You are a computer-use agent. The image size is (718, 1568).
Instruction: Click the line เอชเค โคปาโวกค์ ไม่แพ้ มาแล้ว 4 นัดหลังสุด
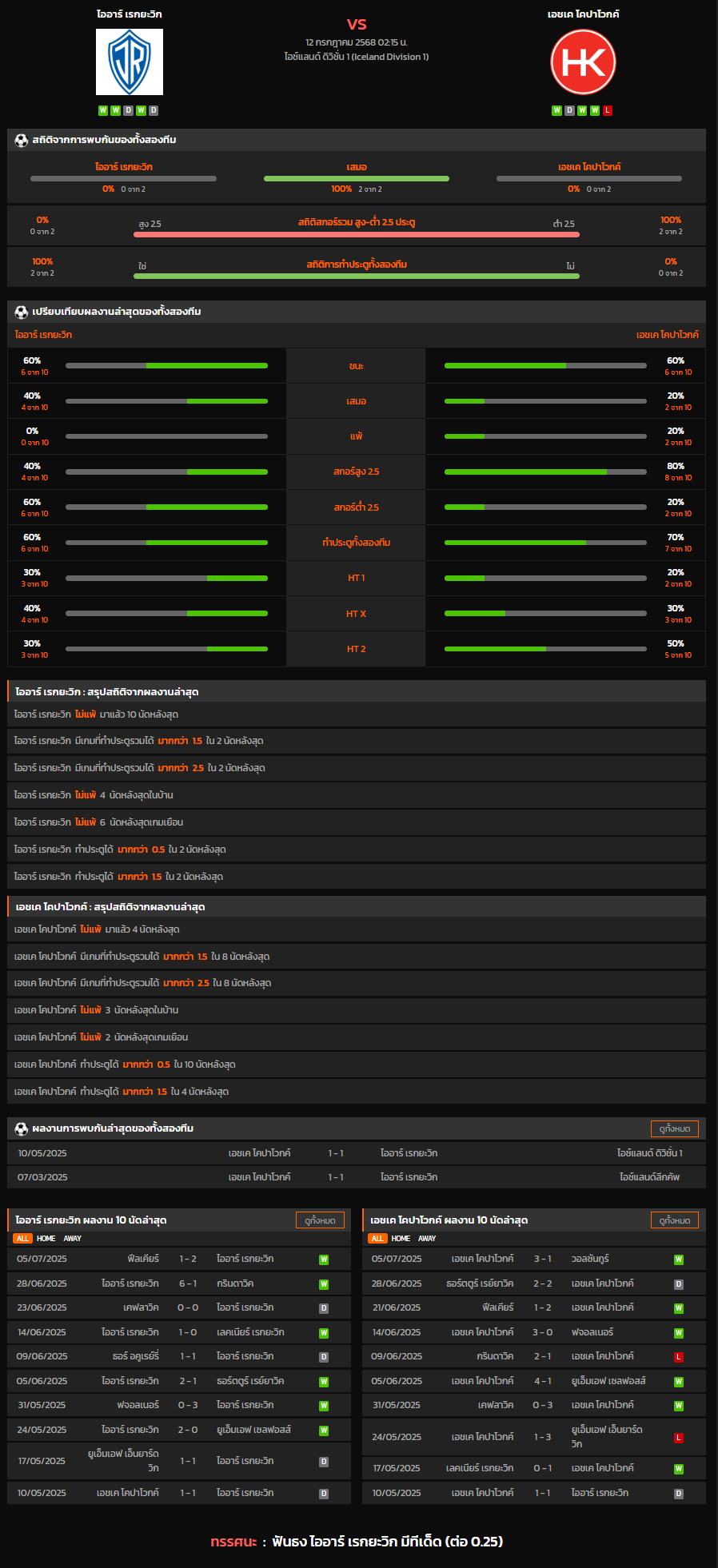coord(357,929)
